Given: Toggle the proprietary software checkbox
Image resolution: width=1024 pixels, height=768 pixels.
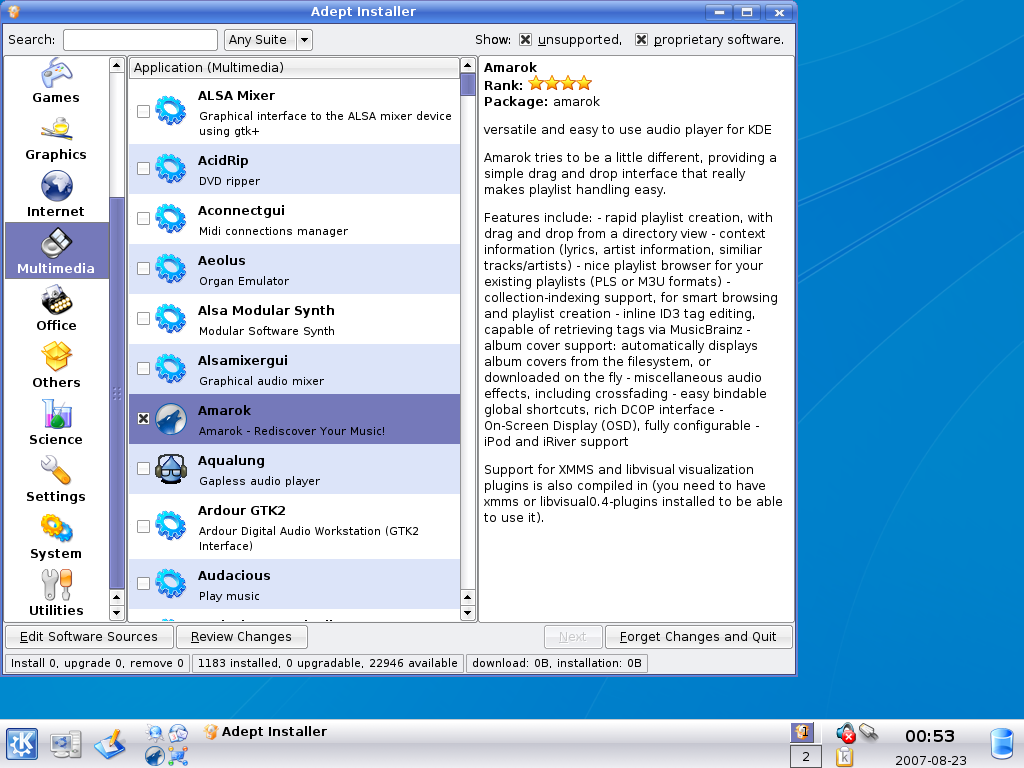Looking at the screenshot, I should coord(641,40).
